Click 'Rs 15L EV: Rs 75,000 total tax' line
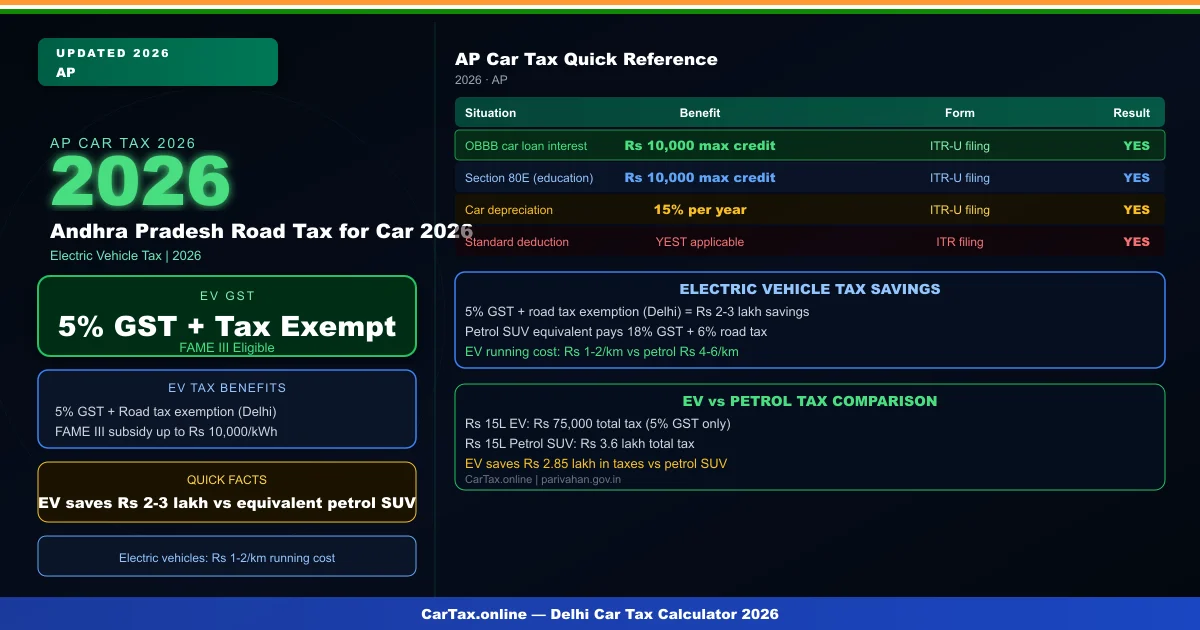Screen dimensions: 1200x630 (598, 424)
